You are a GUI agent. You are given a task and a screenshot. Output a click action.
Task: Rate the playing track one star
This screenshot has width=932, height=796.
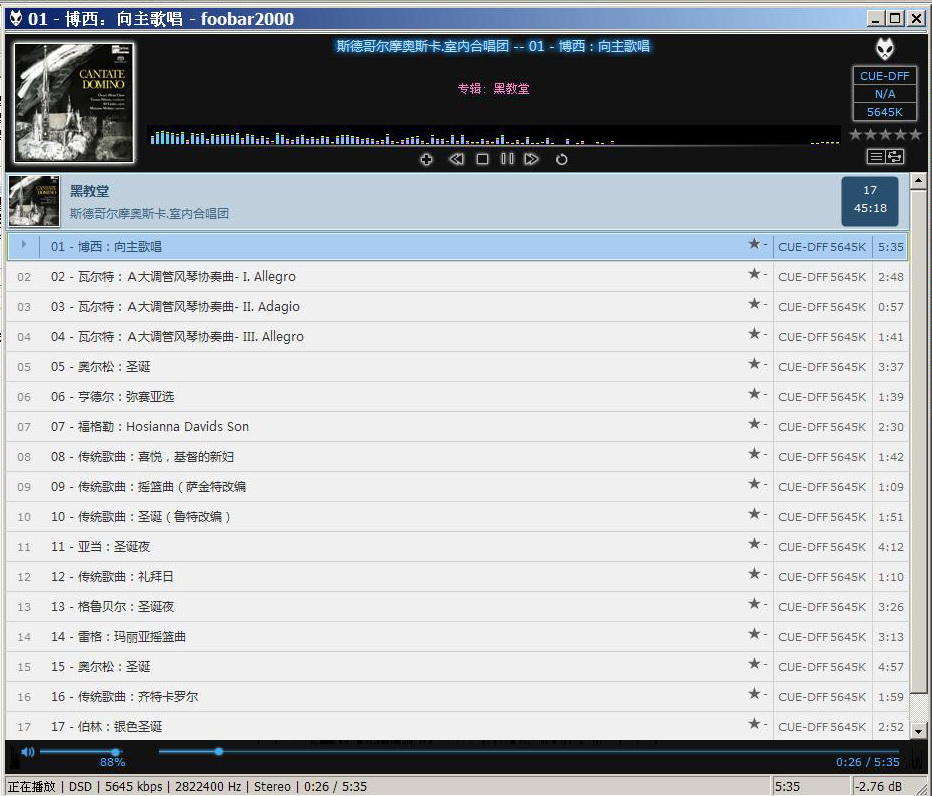click(x=856, y=134)
